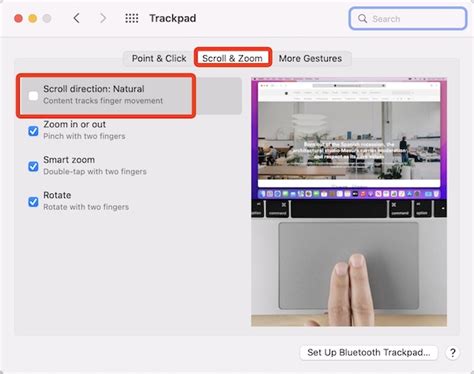Click 'Pinch with two fingers' description
474x374 pixels.
click(84, 136)
